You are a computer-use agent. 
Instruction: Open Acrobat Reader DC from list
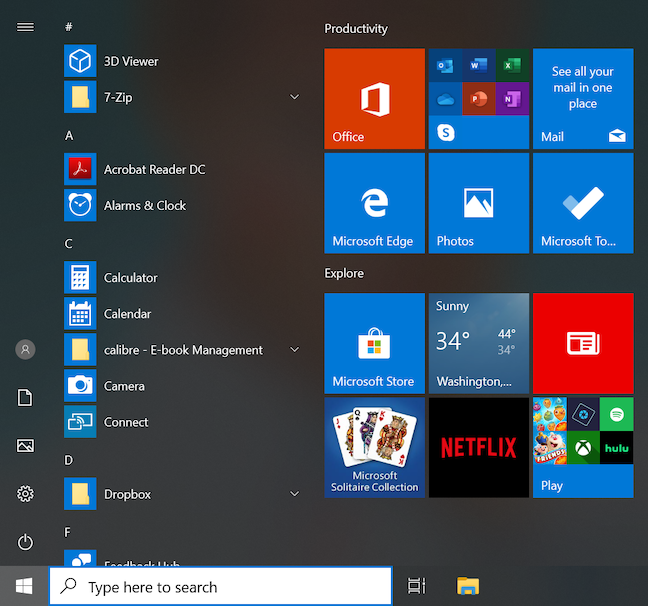[154, 170]
